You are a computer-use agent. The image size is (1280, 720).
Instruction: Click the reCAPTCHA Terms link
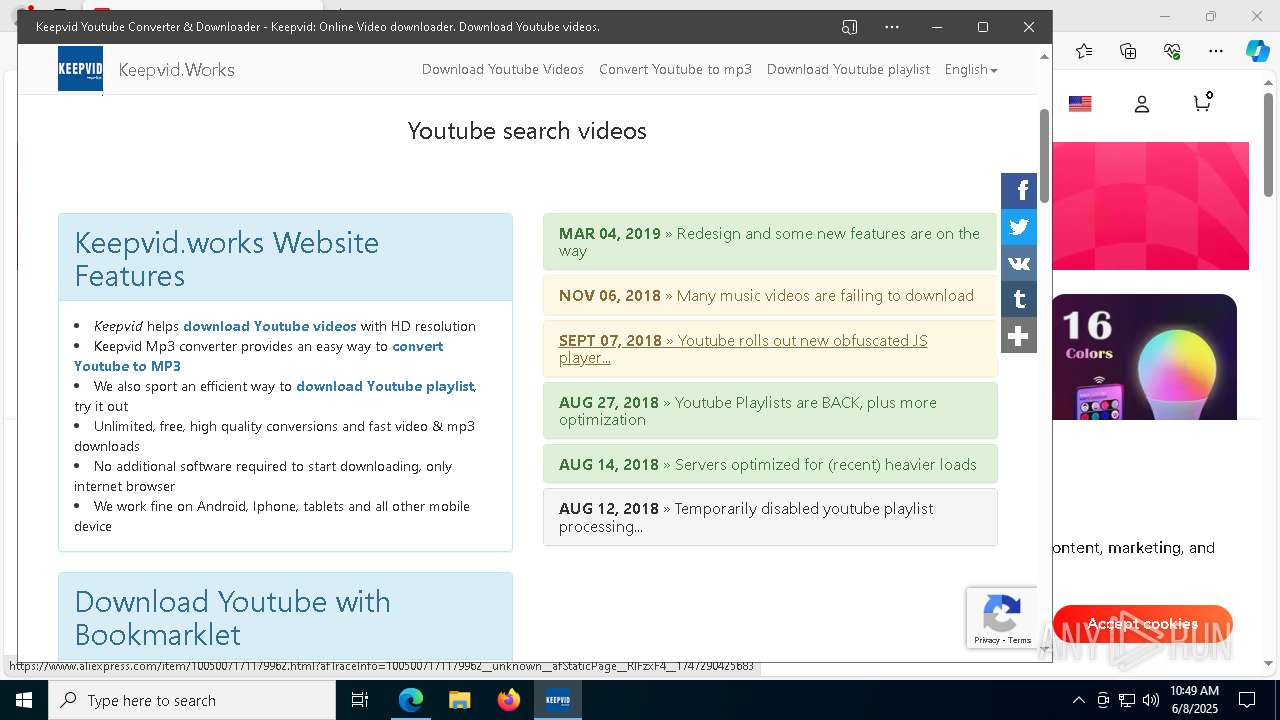[1020, 640]
